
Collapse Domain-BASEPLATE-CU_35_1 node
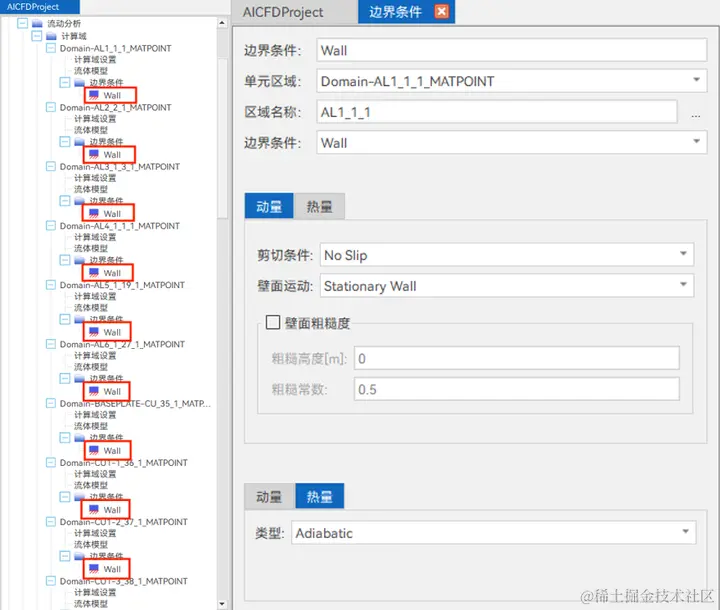[x=51, y=403]
